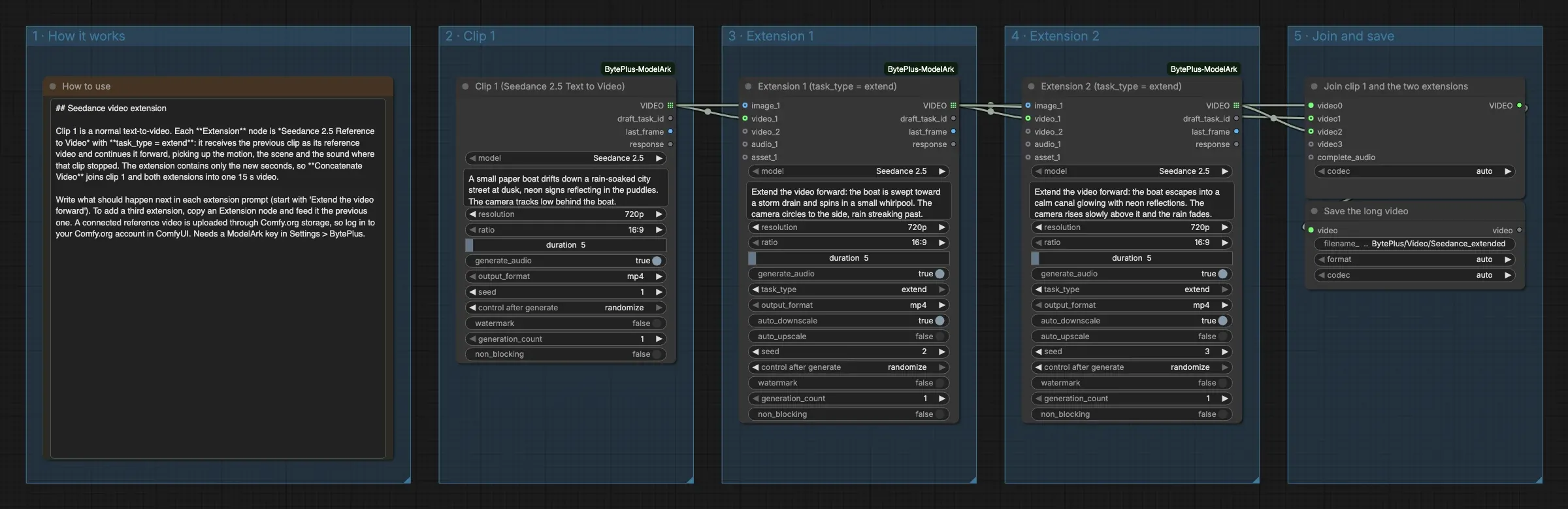The width and height of the screenshot is (1568, 509).
Task: Select group title 2 · Clip 1
Action: coord(470,36)
